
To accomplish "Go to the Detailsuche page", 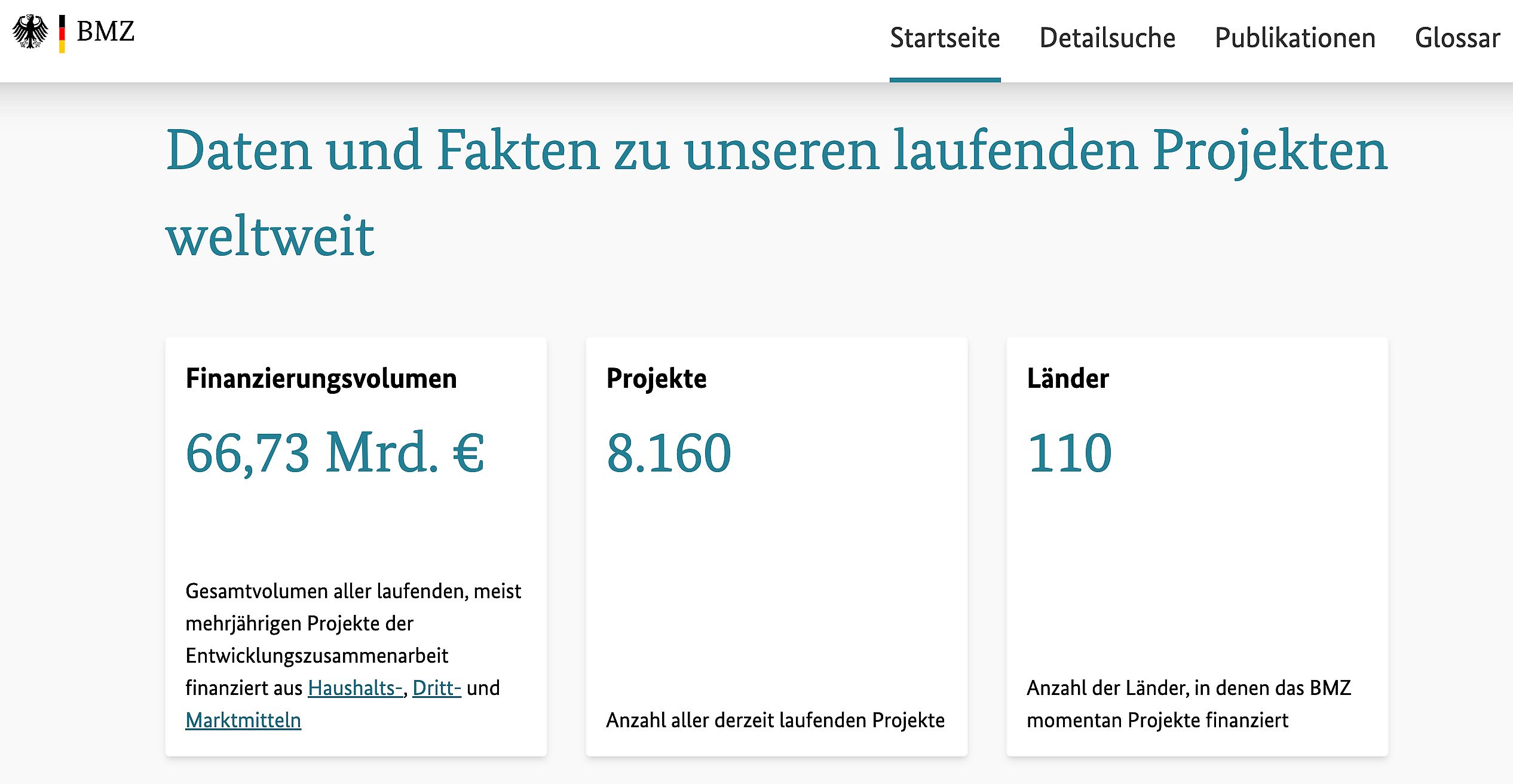I will pyautogui.click(x=1107, y=38).
